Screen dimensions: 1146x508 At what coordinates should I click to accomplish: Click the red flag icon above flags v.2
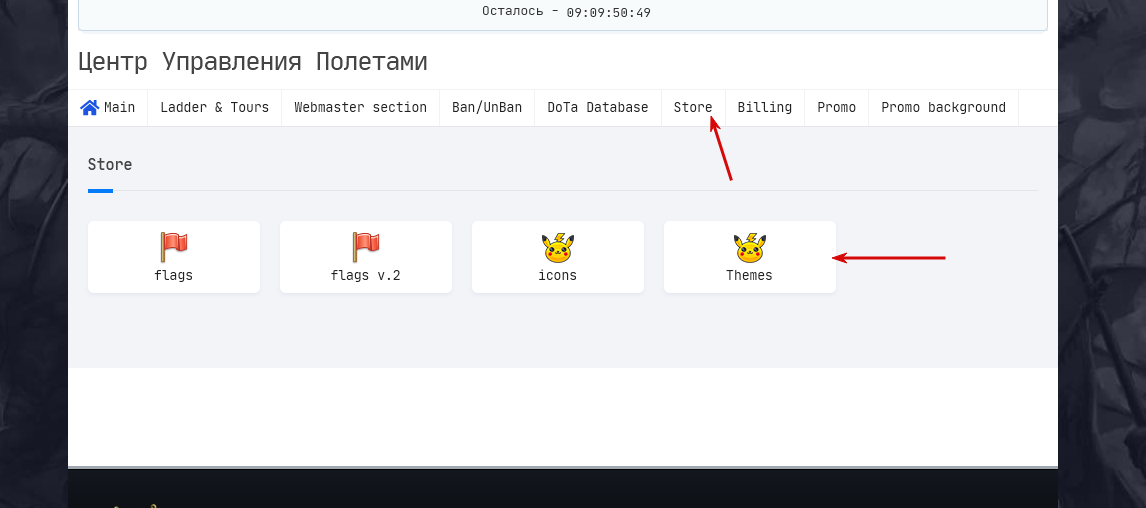click(x=365, y=248)
